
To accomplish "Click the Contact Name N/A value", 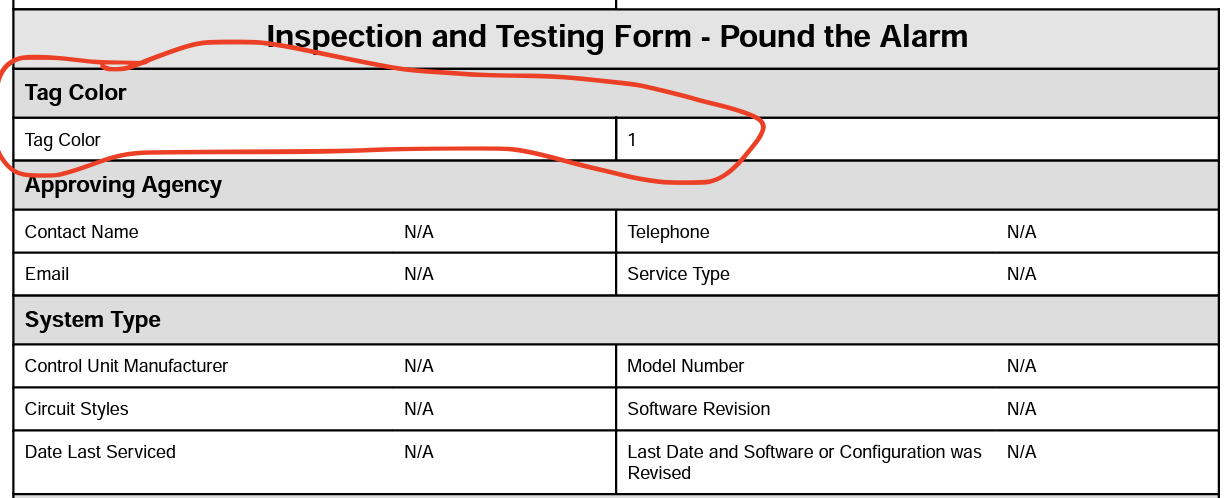I will [419, 232].
